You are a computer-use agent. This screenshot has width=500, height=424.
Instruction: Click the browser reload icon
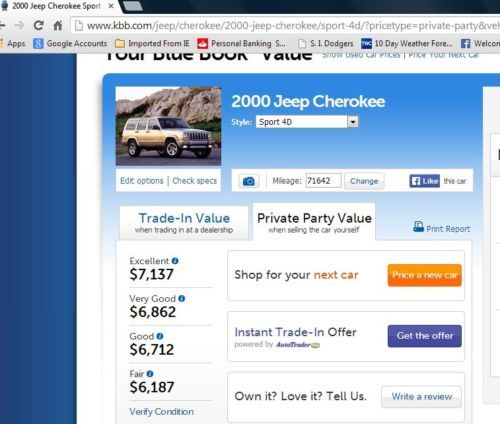tap(39, 26)
